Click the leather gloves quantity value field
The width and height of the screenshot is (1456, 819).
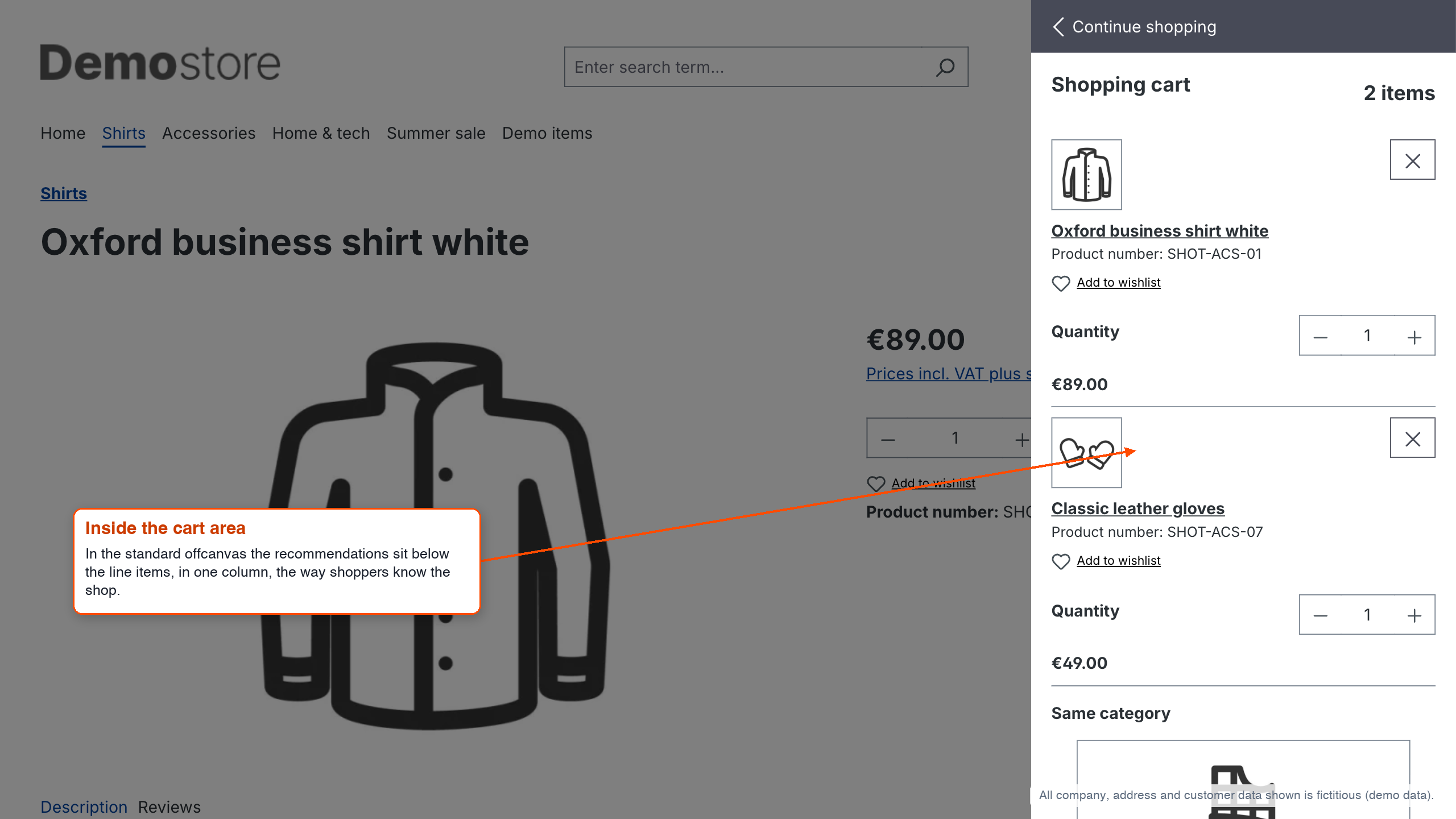pyautogui.click(x=1367, y=615)
